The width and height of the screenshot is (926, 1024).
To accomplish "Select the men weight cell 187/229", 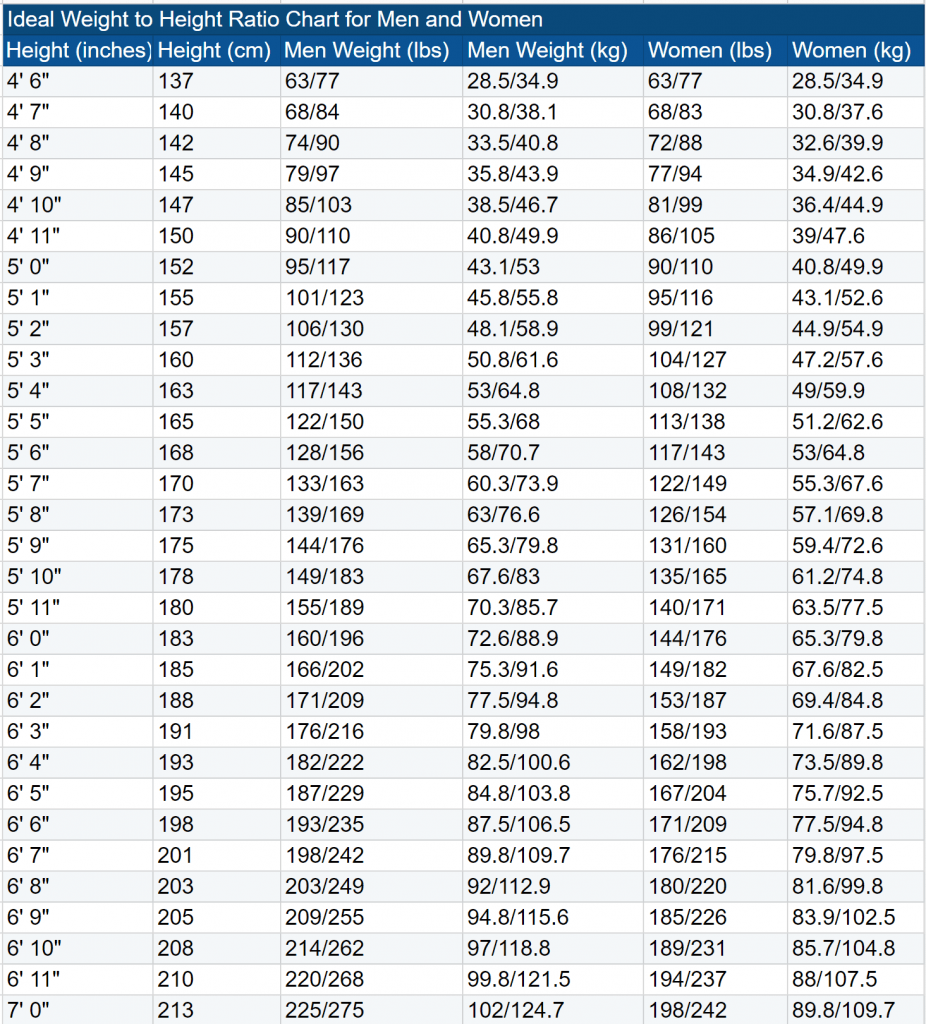I will 371,793.
